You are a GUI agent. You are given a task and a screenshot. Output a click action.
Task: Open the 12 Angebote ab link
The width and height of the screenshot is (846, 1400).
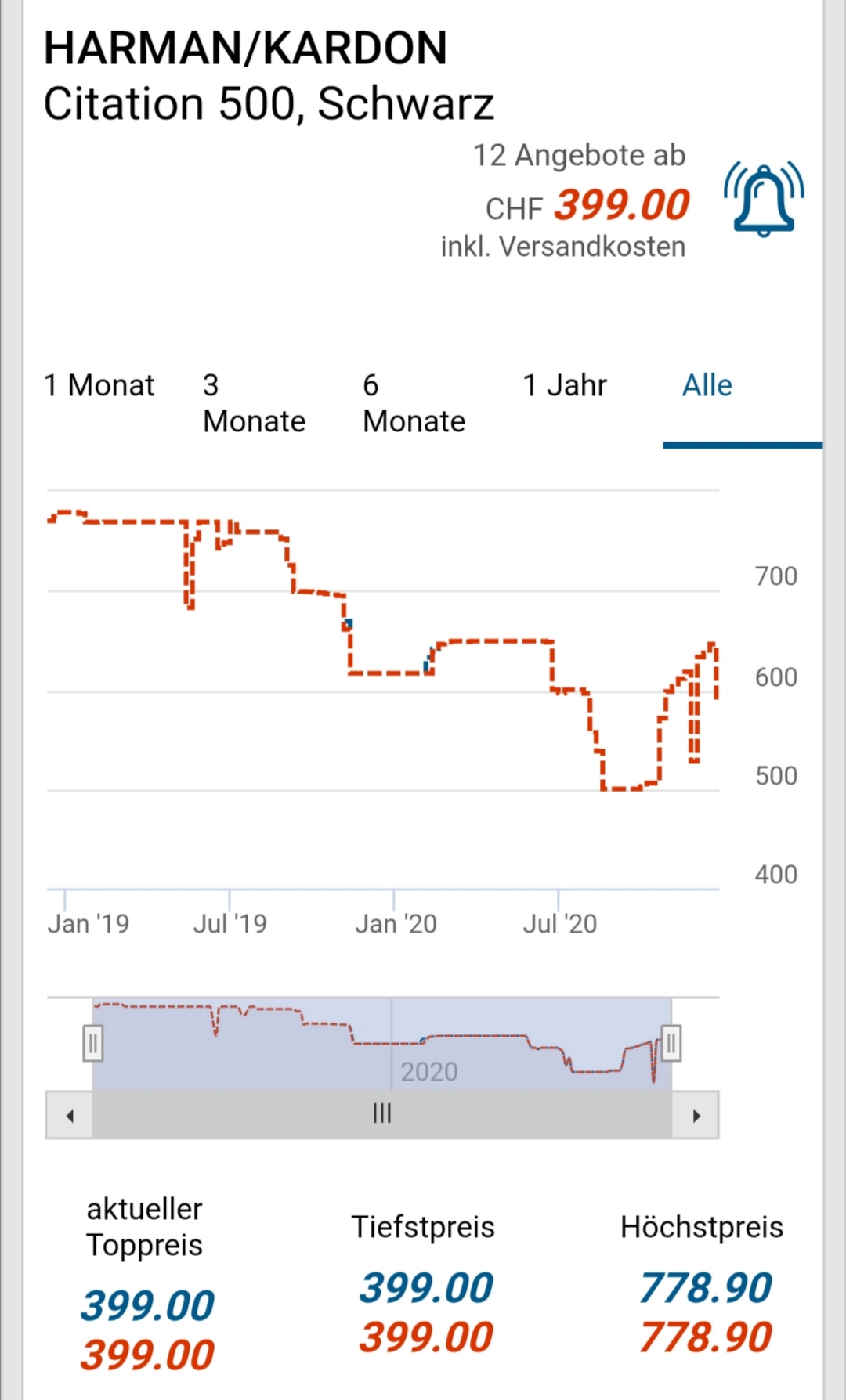tap(579, 156)
